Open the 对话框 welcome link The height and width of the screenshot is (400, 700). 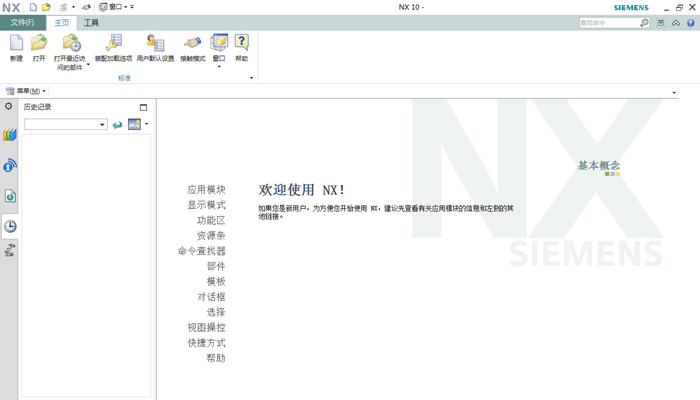(x=211, y=297)
